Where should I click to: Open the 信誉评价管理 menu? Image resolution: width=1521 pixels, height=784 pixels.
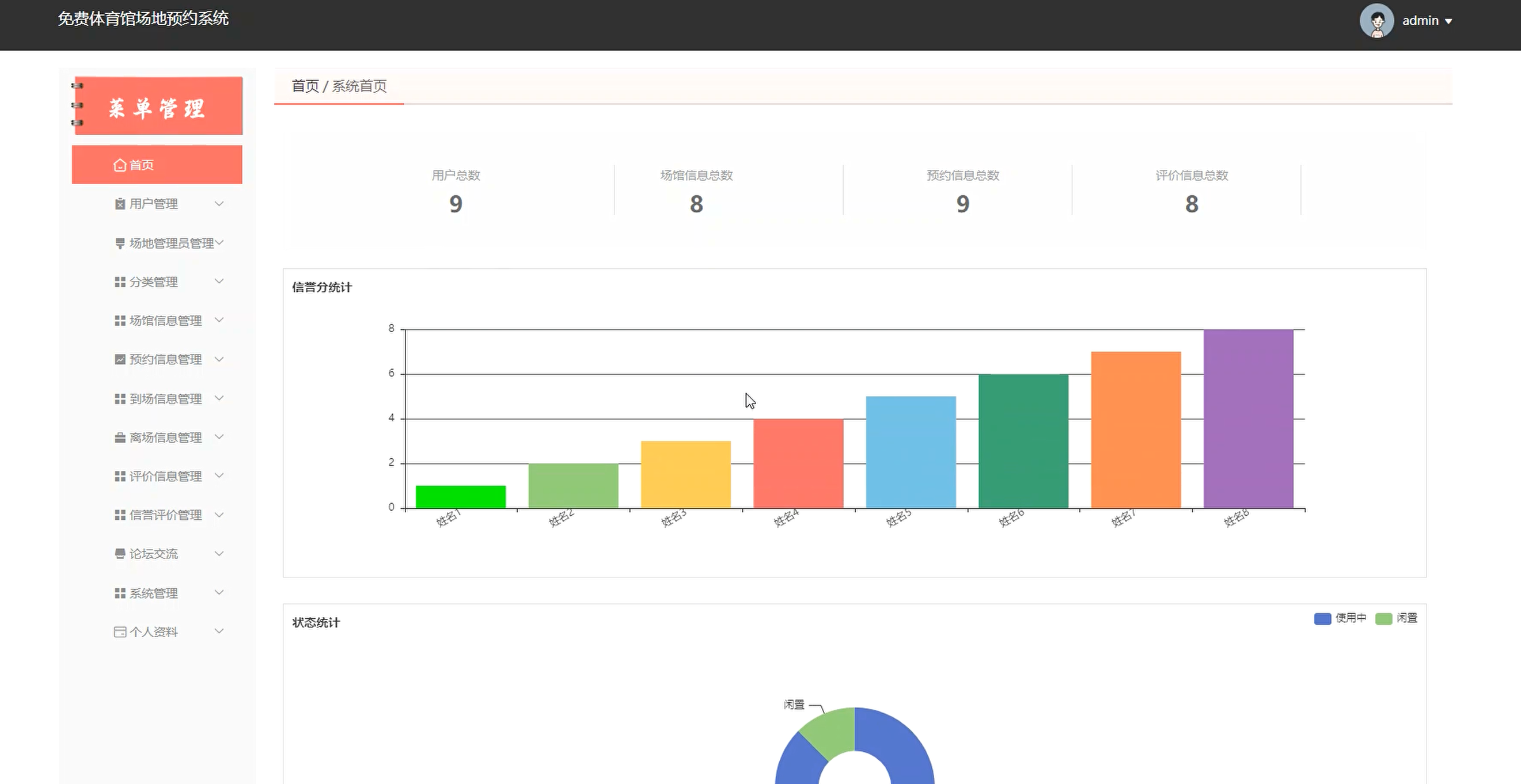pyautogui.click(x=157, y=515)
